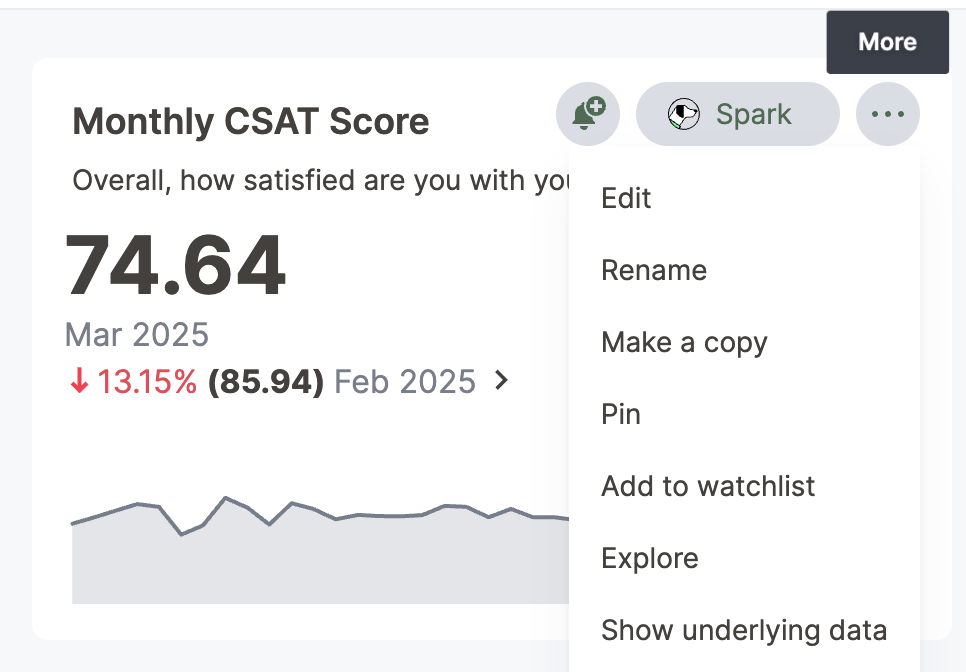Click the 13.15% decrease percentage

[147, 382]
